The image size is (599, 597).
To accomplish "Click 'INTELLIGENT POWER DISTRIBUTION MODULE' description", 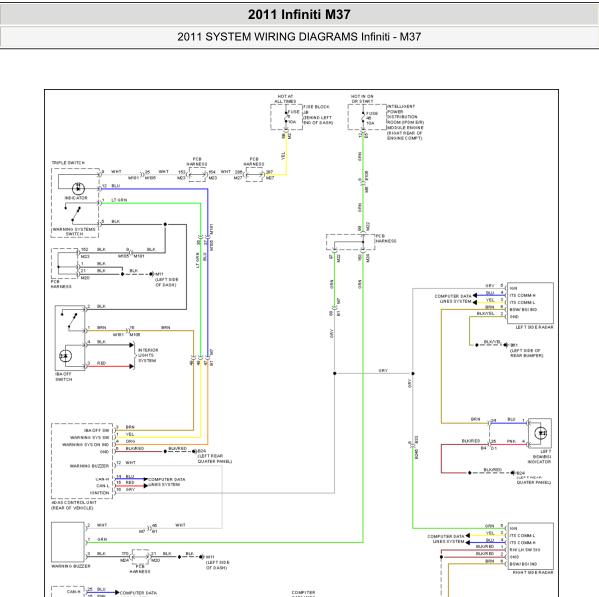I will pyautogui.click(x=406, y=122).
